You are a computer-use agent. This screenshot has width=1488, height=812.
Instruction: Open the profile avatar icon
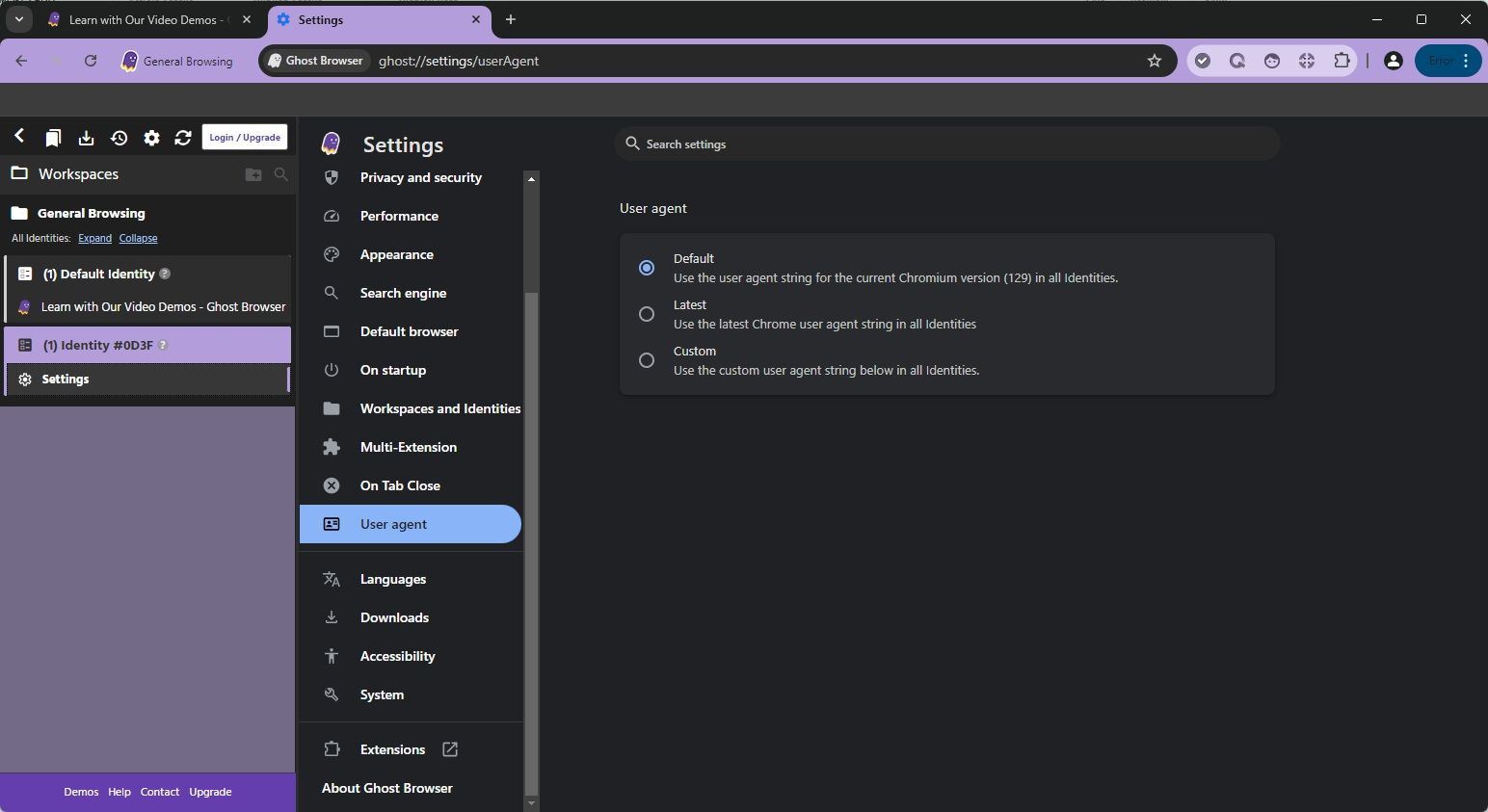coord(1393,61)
